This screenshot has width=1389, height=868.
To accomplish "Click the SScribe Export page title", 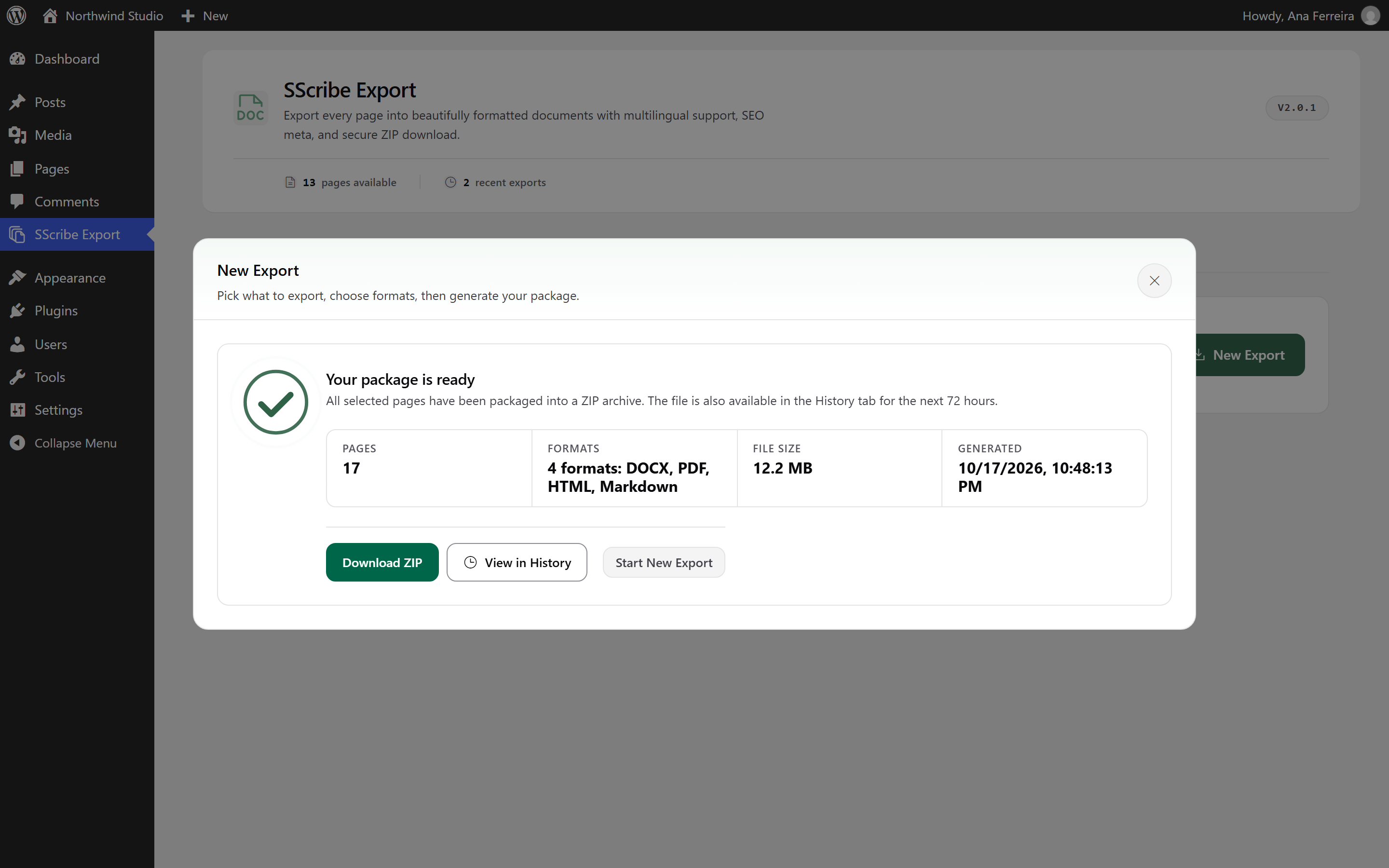I will point(350,90).
